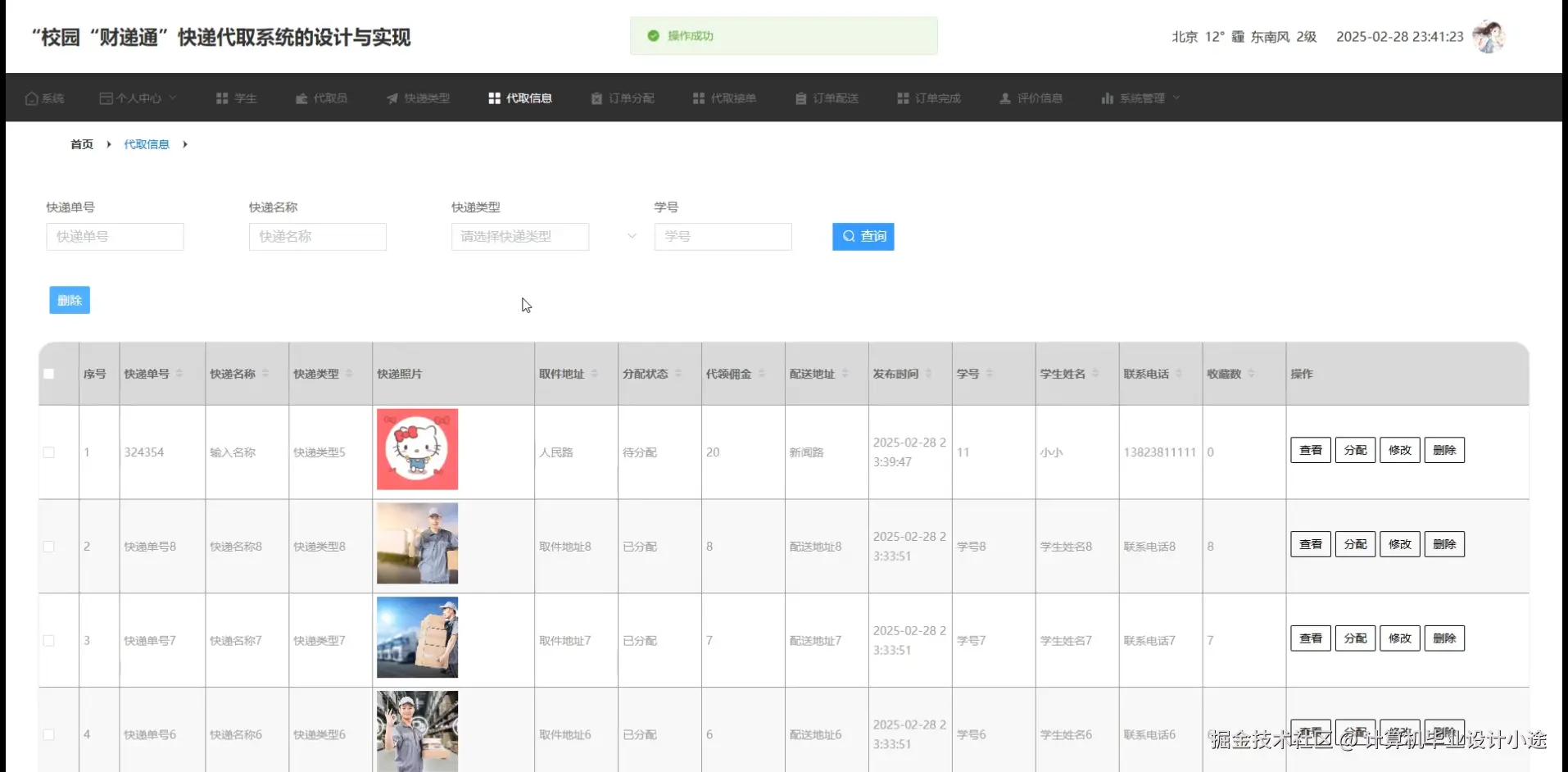Click 分配 in row 快递单号8
1568x772 pixels.
1355,544
